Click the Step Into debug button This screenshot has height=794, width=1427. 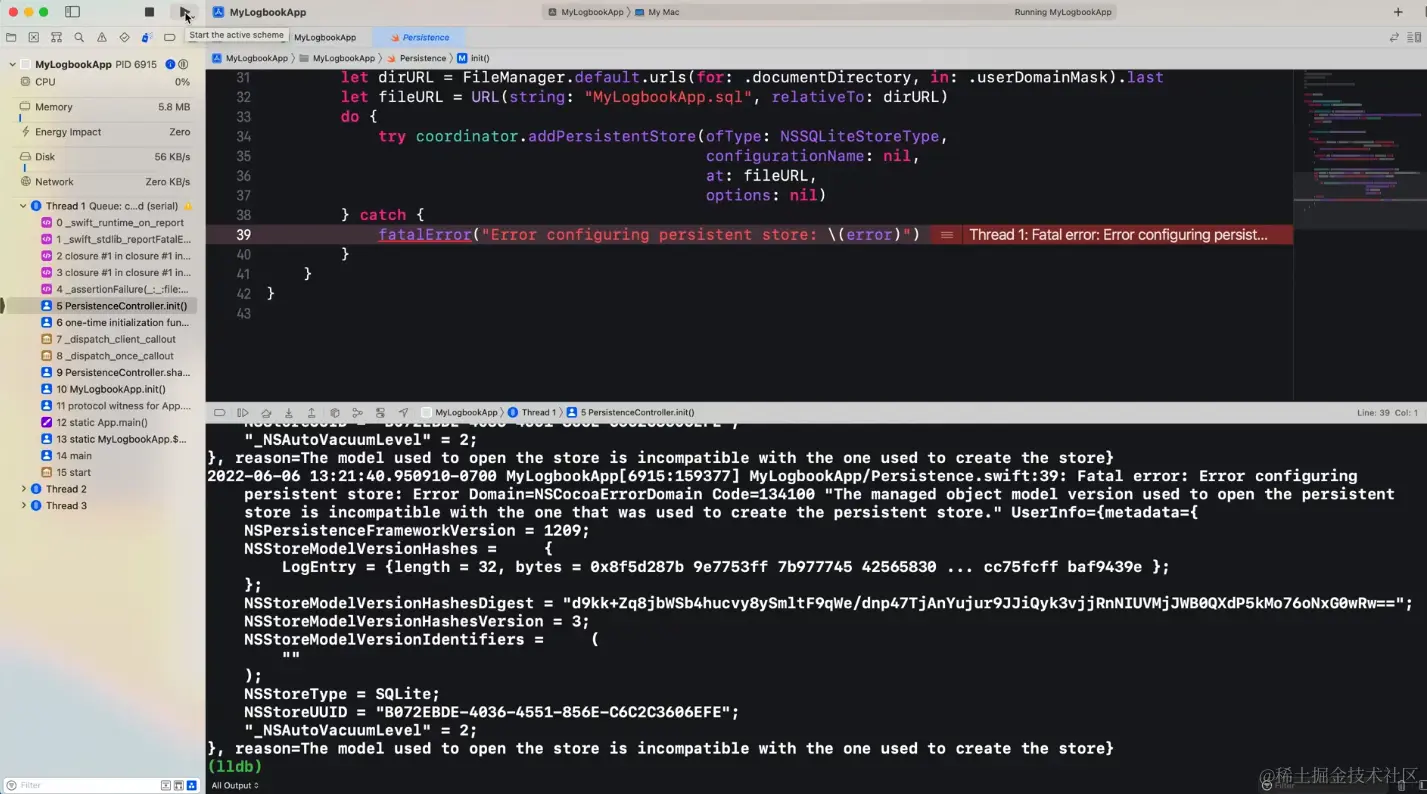[289, 412]
